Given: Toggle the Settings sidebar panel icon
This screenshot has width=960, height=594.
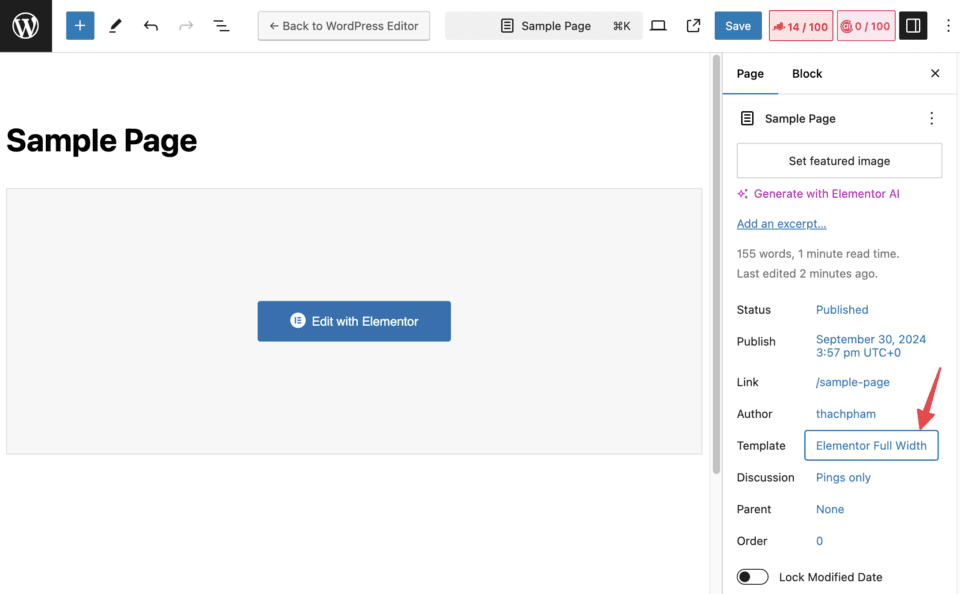Looking at the screenshot, I should point(912,26).
